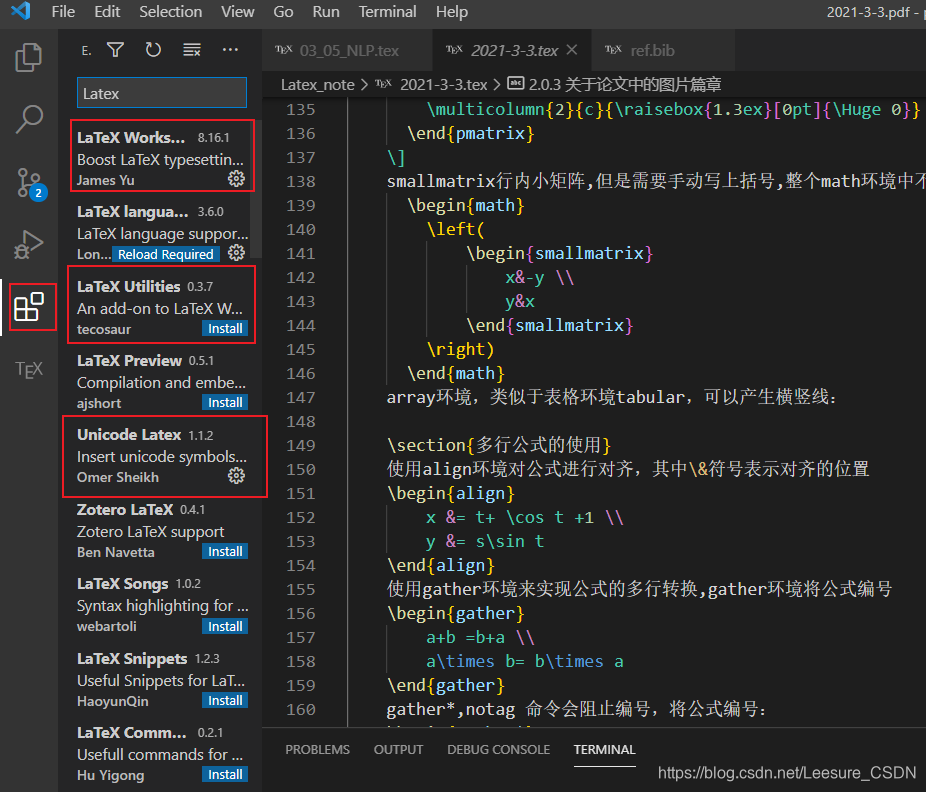The height and width of the screenshot is (792, 926).
Task: Click line 149 section command text
Action: pyautogui.click(x=498, y=445)
